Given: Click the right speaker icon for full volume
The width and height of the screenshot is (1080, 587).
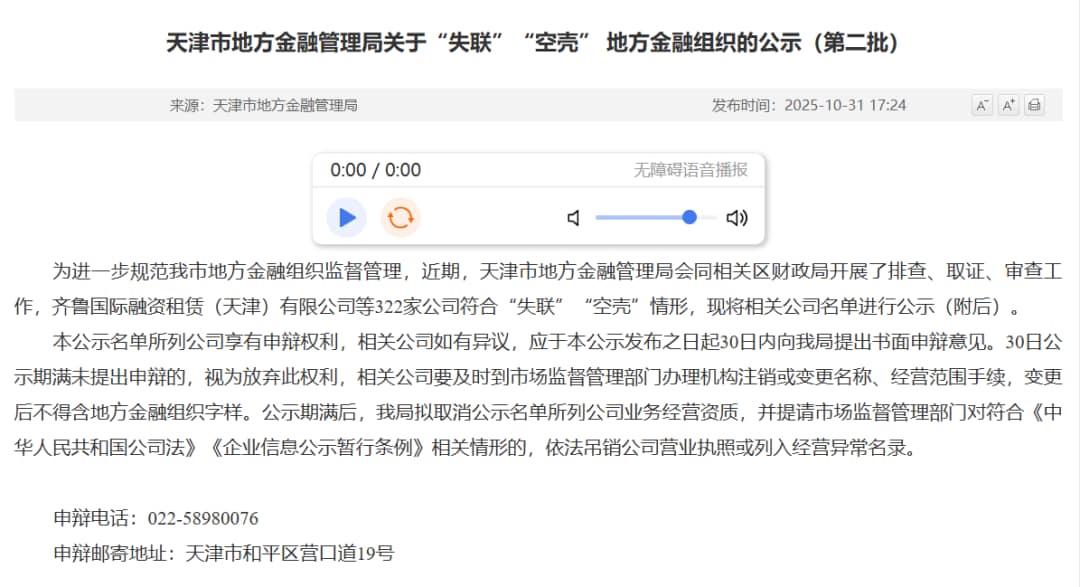Looking at the screenshot, I should tap(738, 217).
